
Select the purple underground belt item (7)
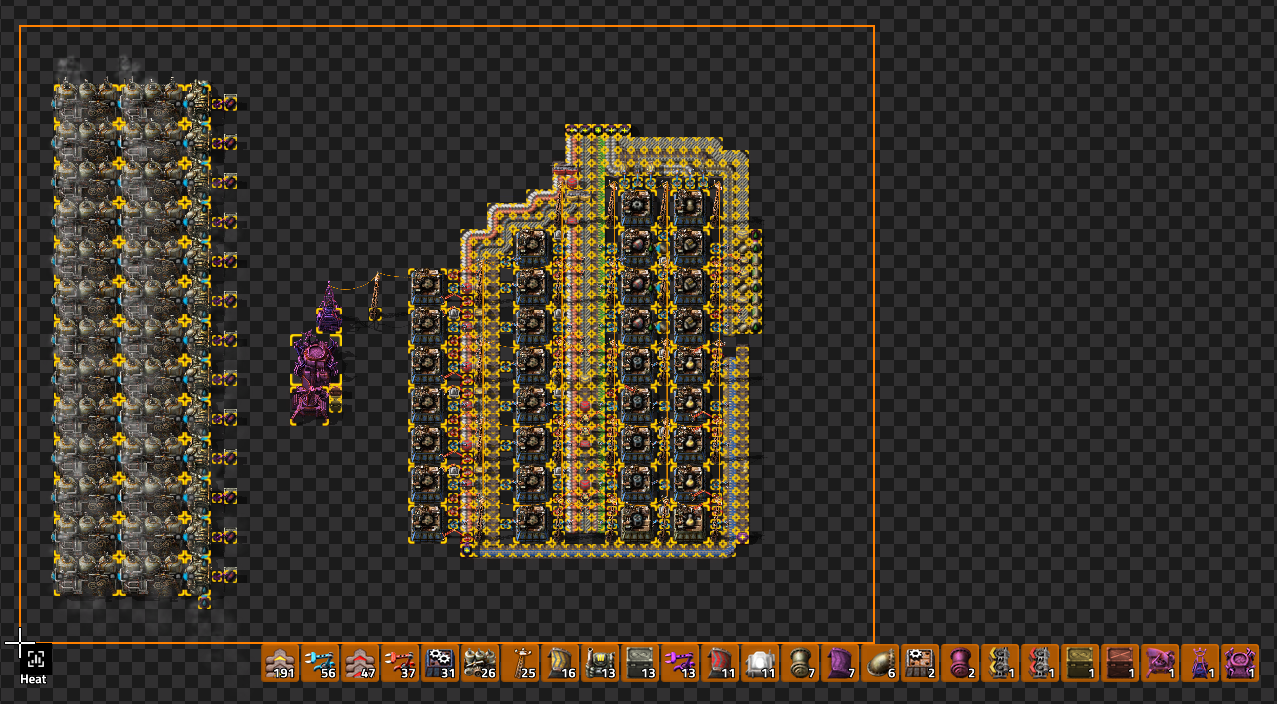tap(840, 663)
